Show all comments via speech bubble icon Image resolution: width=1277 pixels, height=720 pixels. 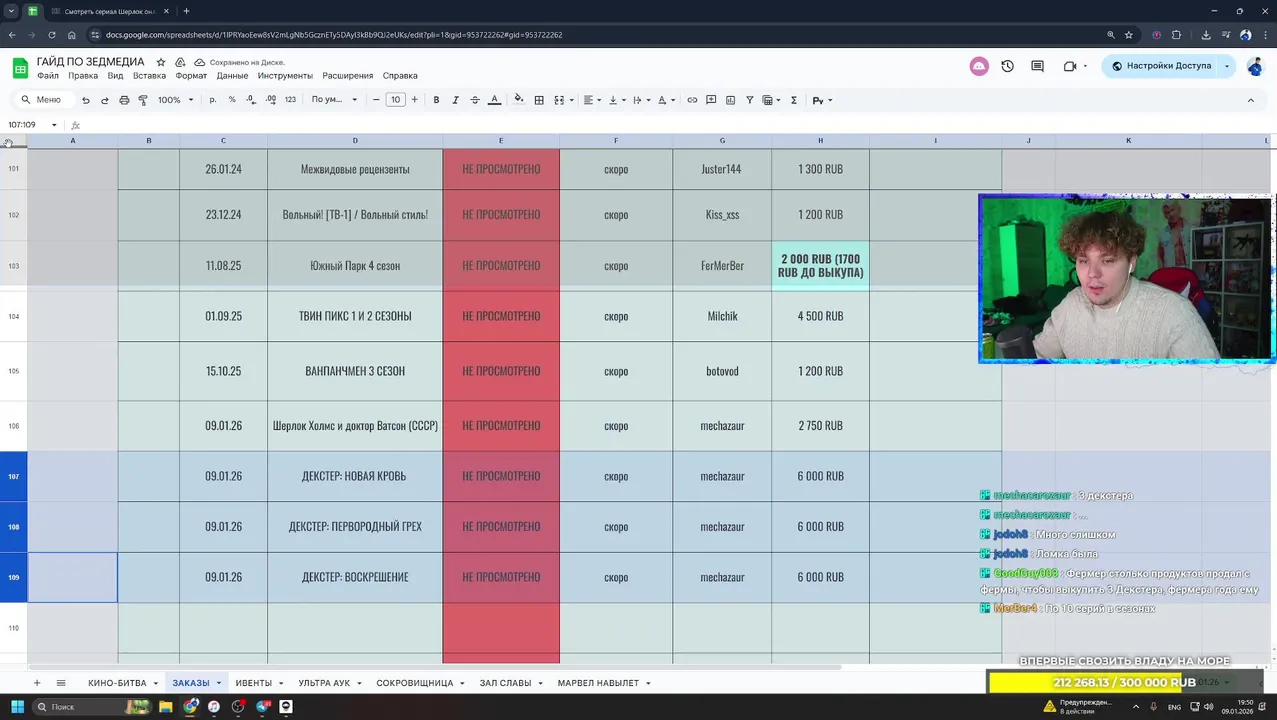point(1037,66)
